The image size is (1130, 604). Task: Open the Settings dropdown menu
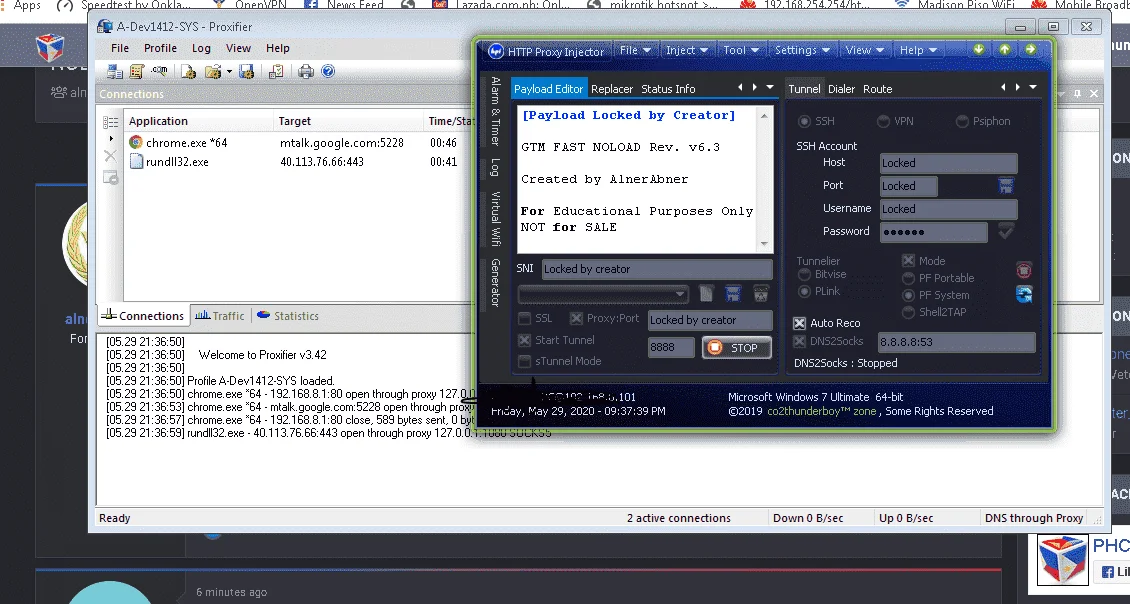pyautogui.click(x=802, y=50)
